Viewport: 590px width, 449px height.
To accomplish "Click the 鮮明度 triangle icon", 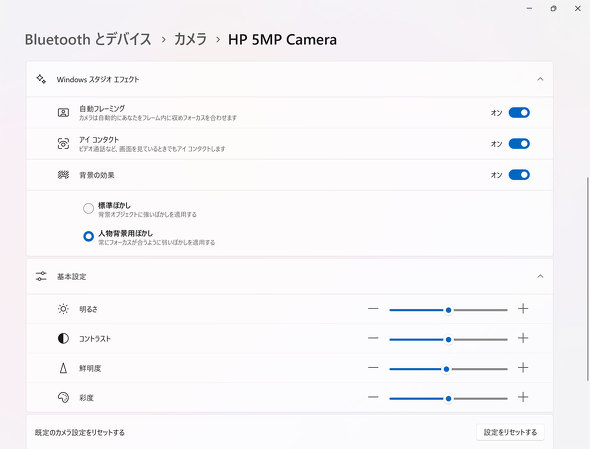I will pyautogui.click(x=63, y=368).
